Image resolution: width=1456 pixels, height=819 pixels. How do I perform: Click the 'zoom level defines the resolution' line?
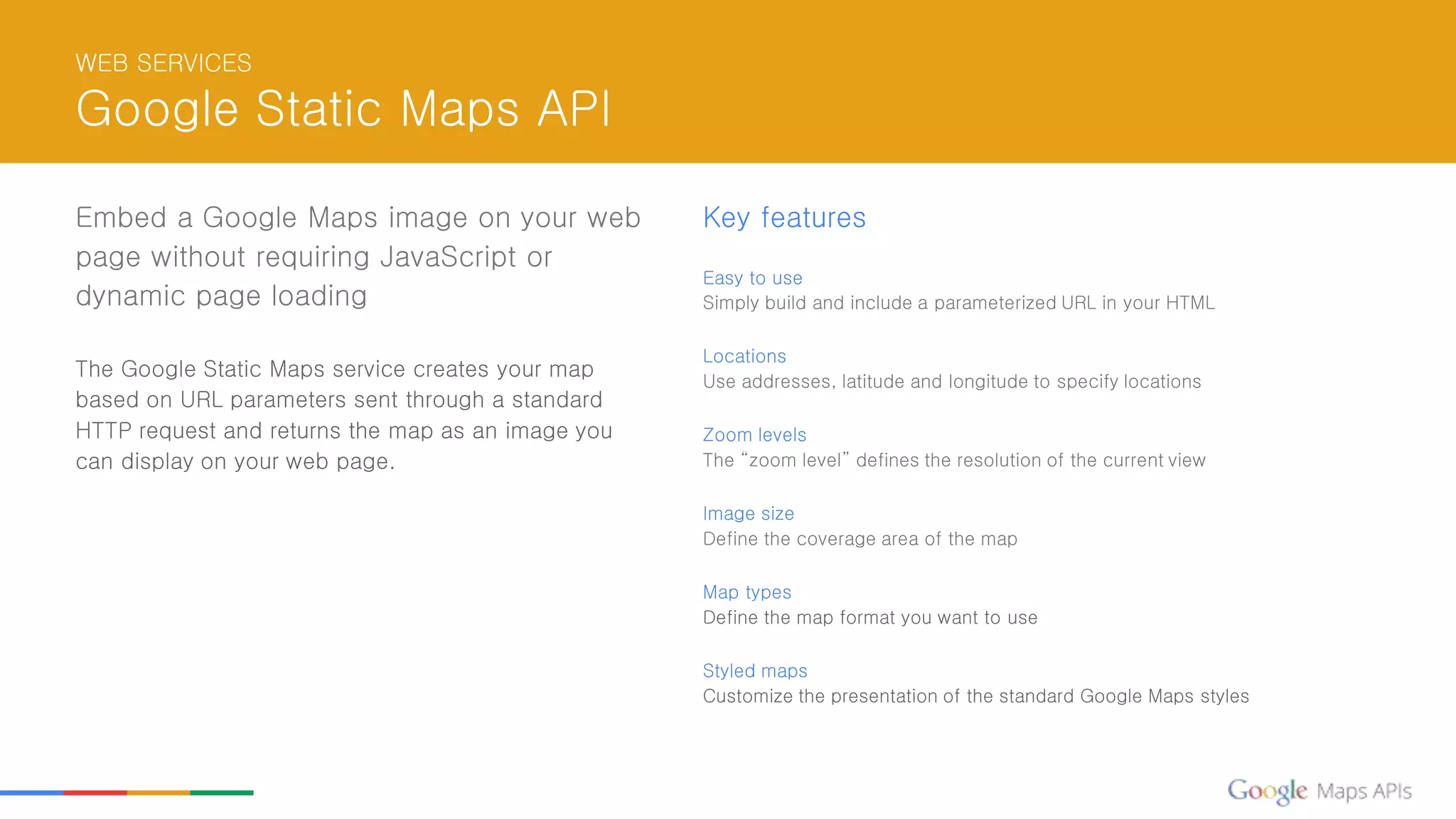[x=954, y=460]
